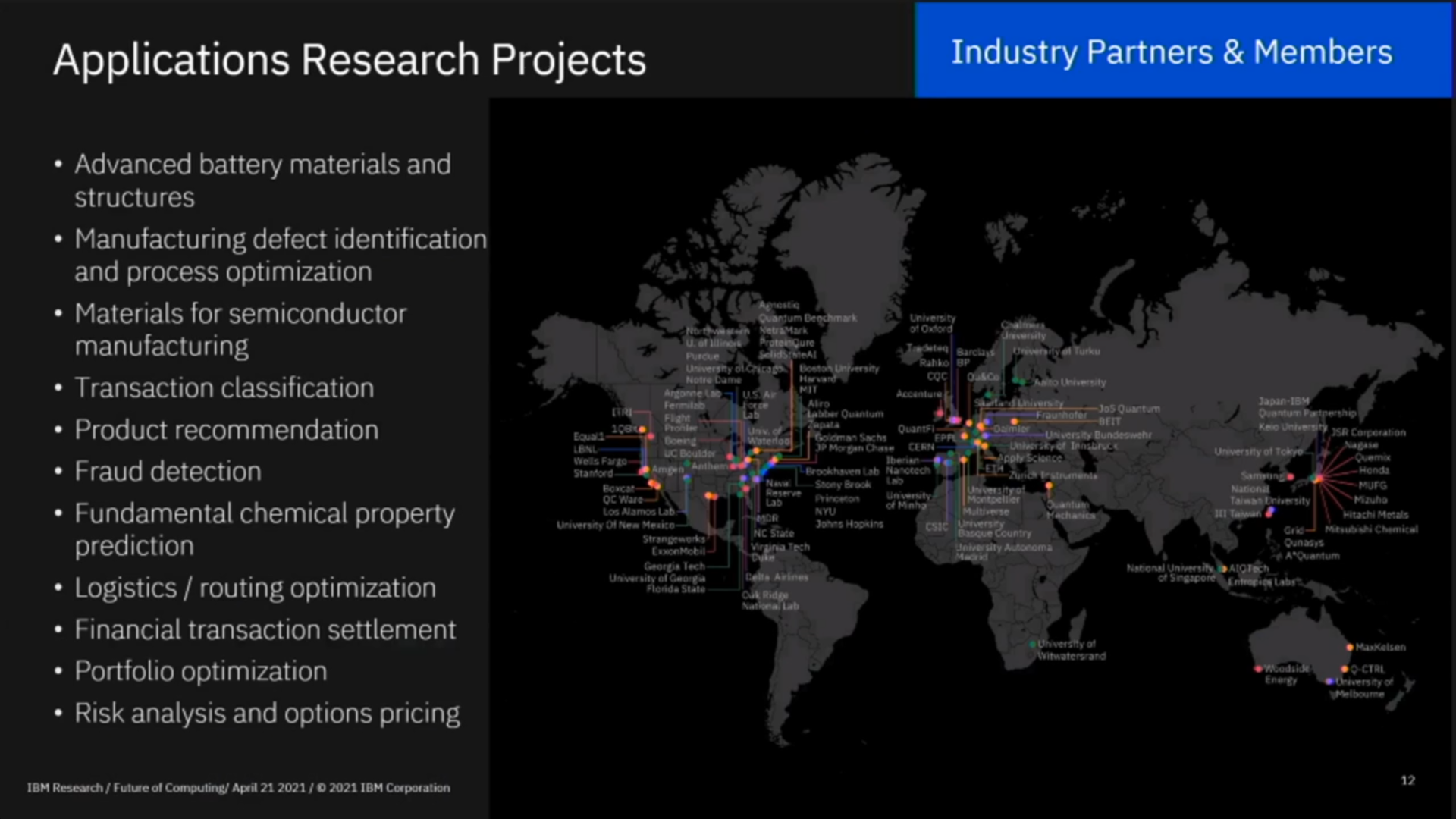
Task: Click the 'Keio University' map label
Action: (1292, 426)
